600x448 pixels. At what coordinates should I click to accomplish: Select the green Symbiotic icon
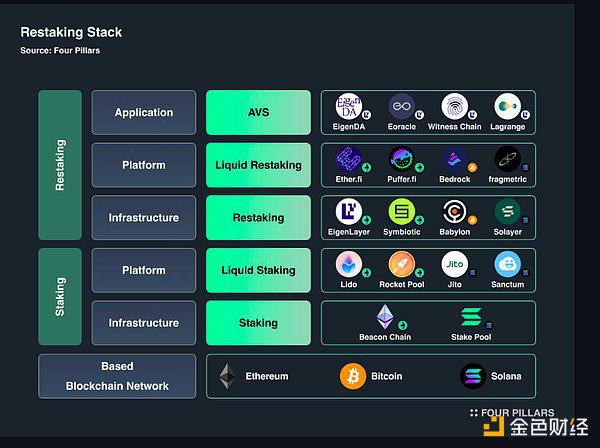(x=401, y=212)
